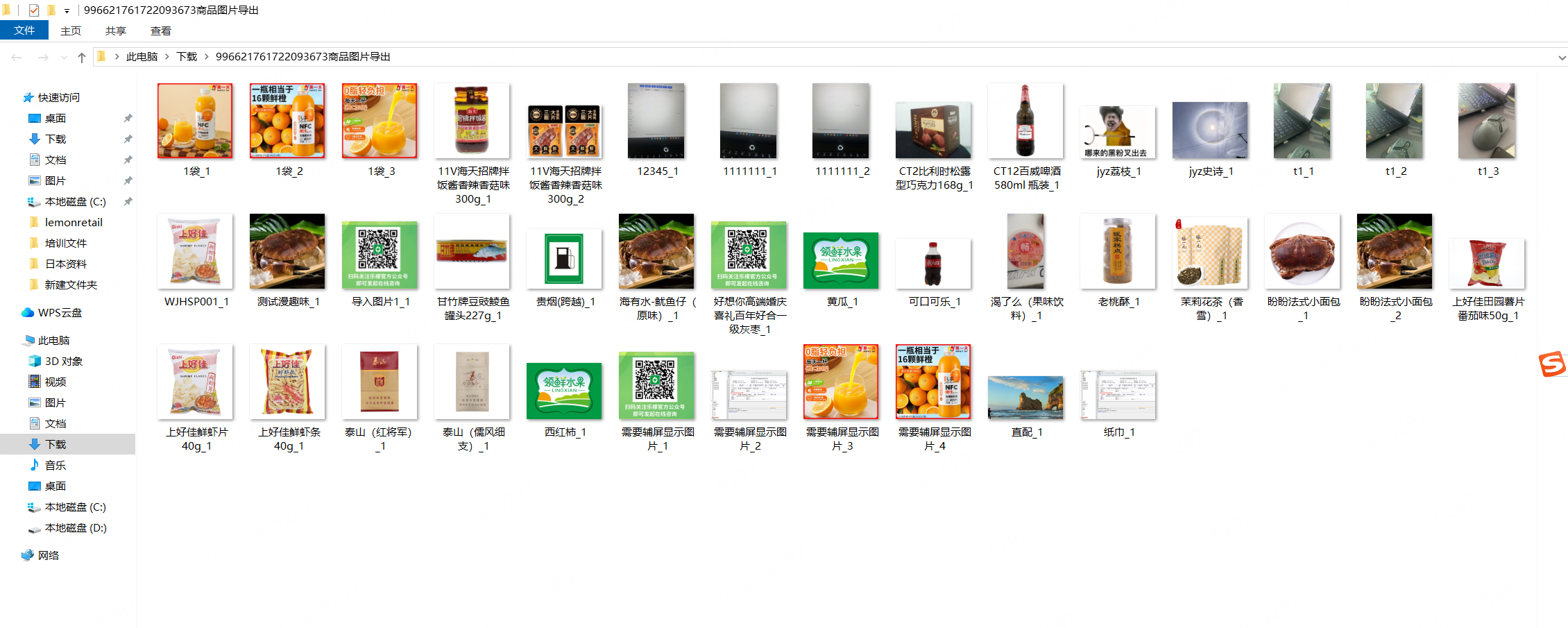Select the WJHSP001_1 snack thumbnail
This screenshot has height=628, width=1568.
pos(195,251)
